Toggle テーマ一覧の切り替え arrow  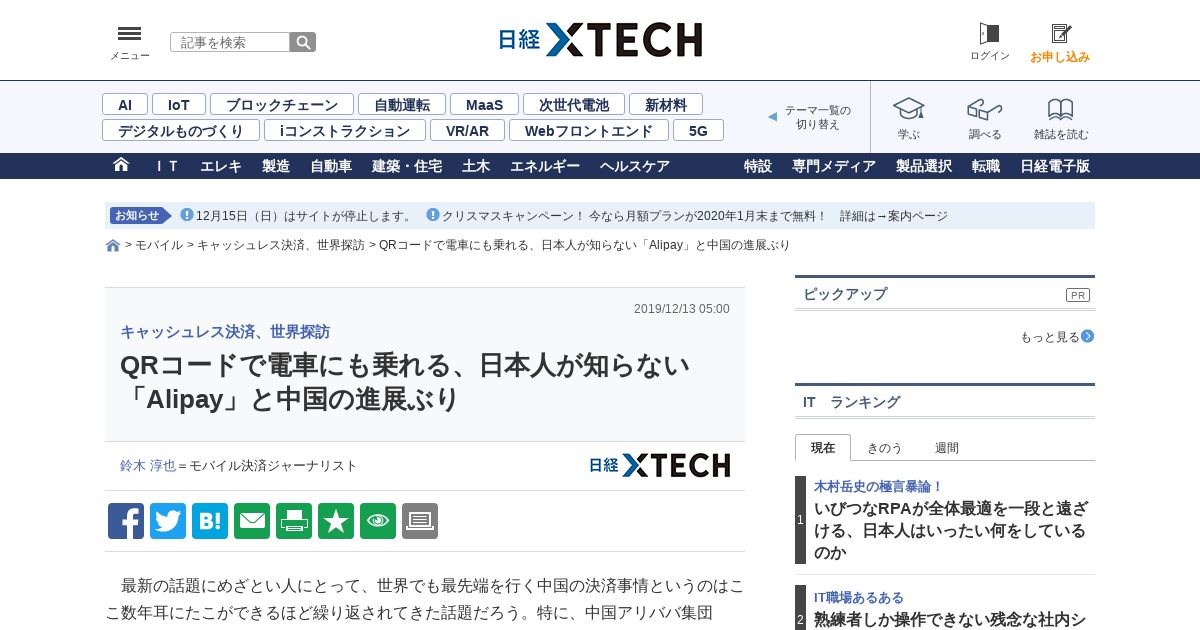point(772,117)
